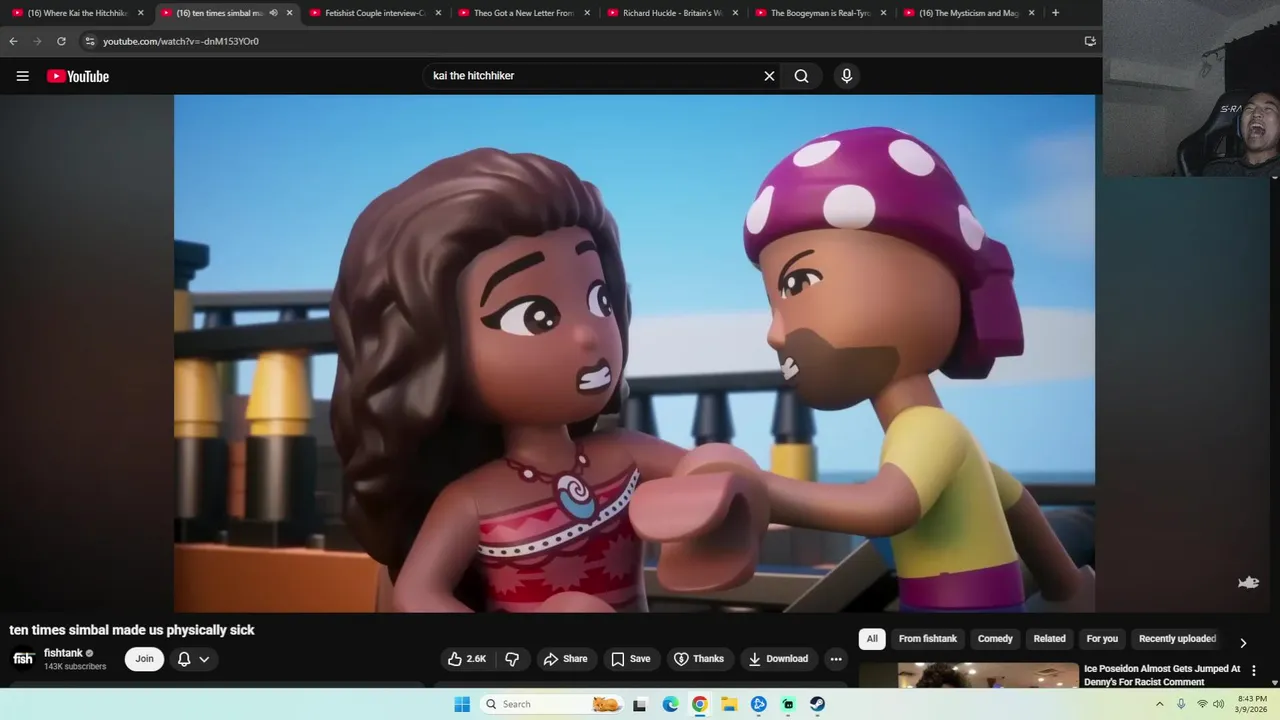Show hidden system tray icons
This screenshot has height=720, width=1280.
tap(1159, 704)
